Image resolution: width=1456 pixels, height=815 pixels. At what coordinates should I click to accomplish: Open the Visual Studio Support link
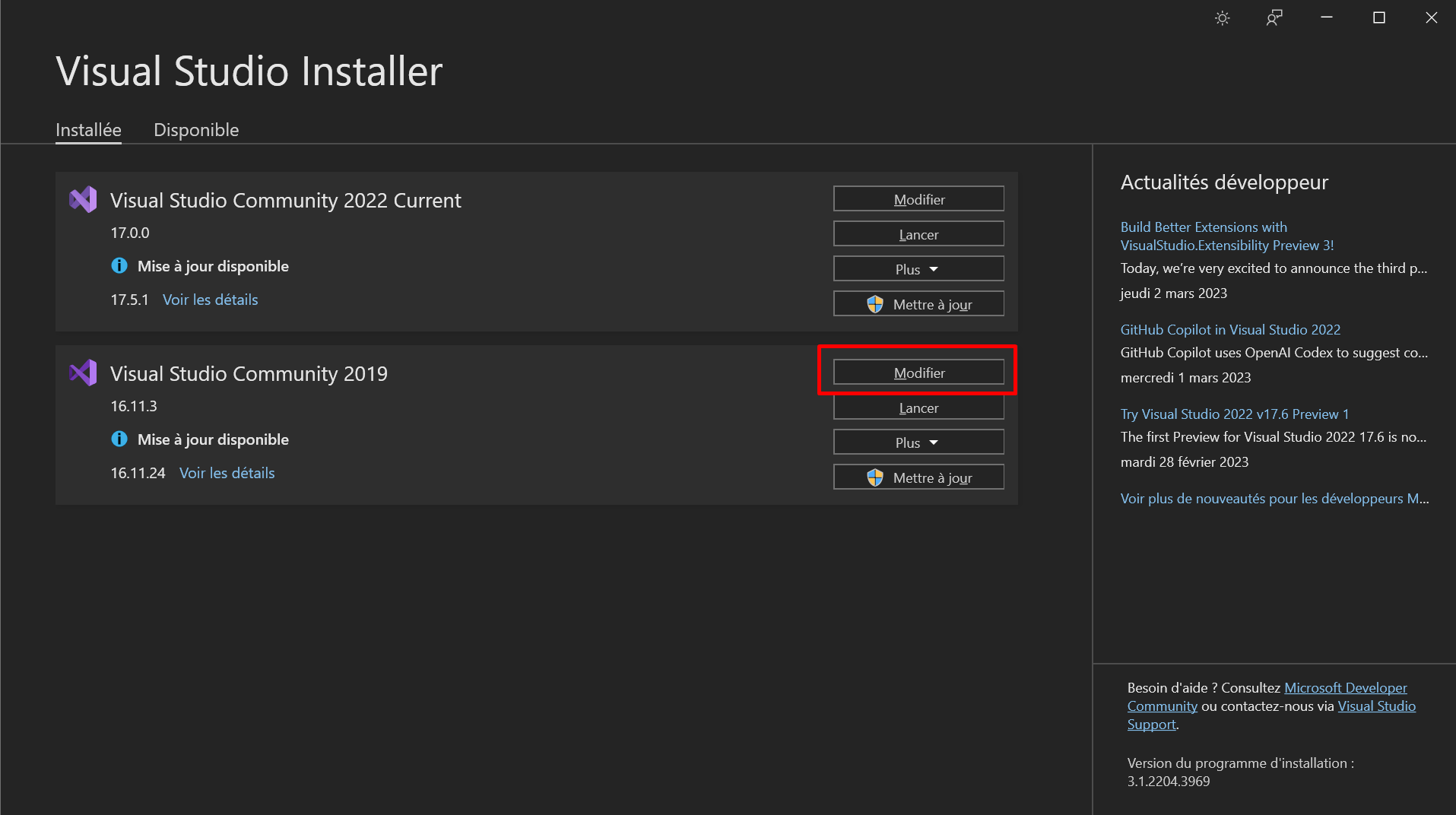click(x=1376, y=706)
